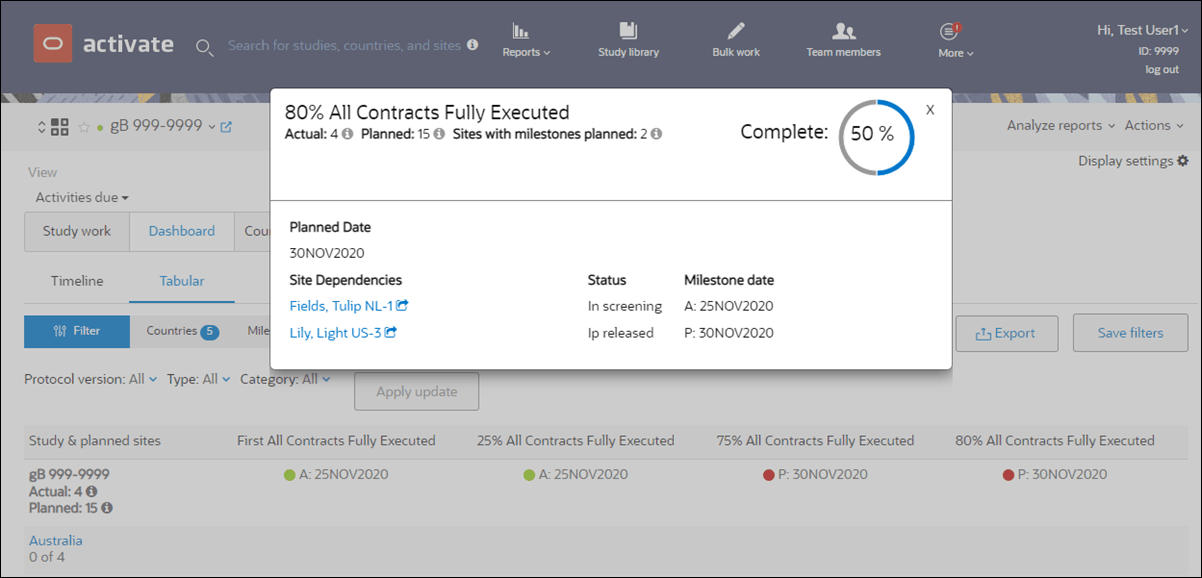Open the Reports menu icon
Viewport: 1202px width, 578px height.
(524, 33)
